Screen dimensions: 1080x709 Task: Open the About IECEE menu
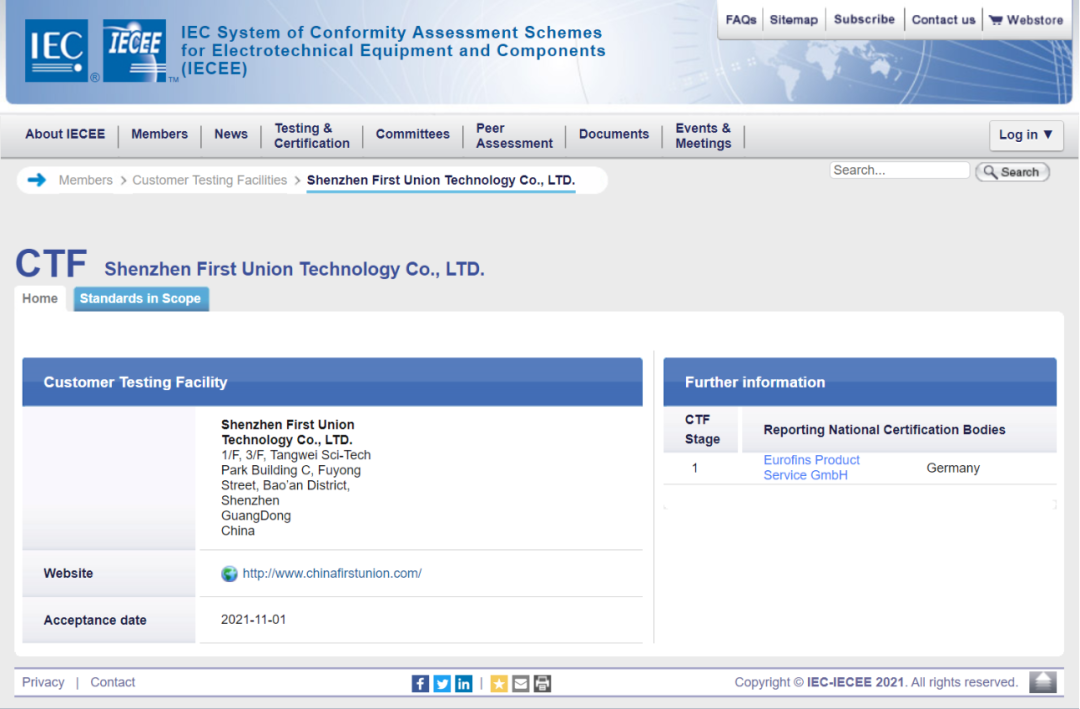pyautogui.click(x=65, y=134)
